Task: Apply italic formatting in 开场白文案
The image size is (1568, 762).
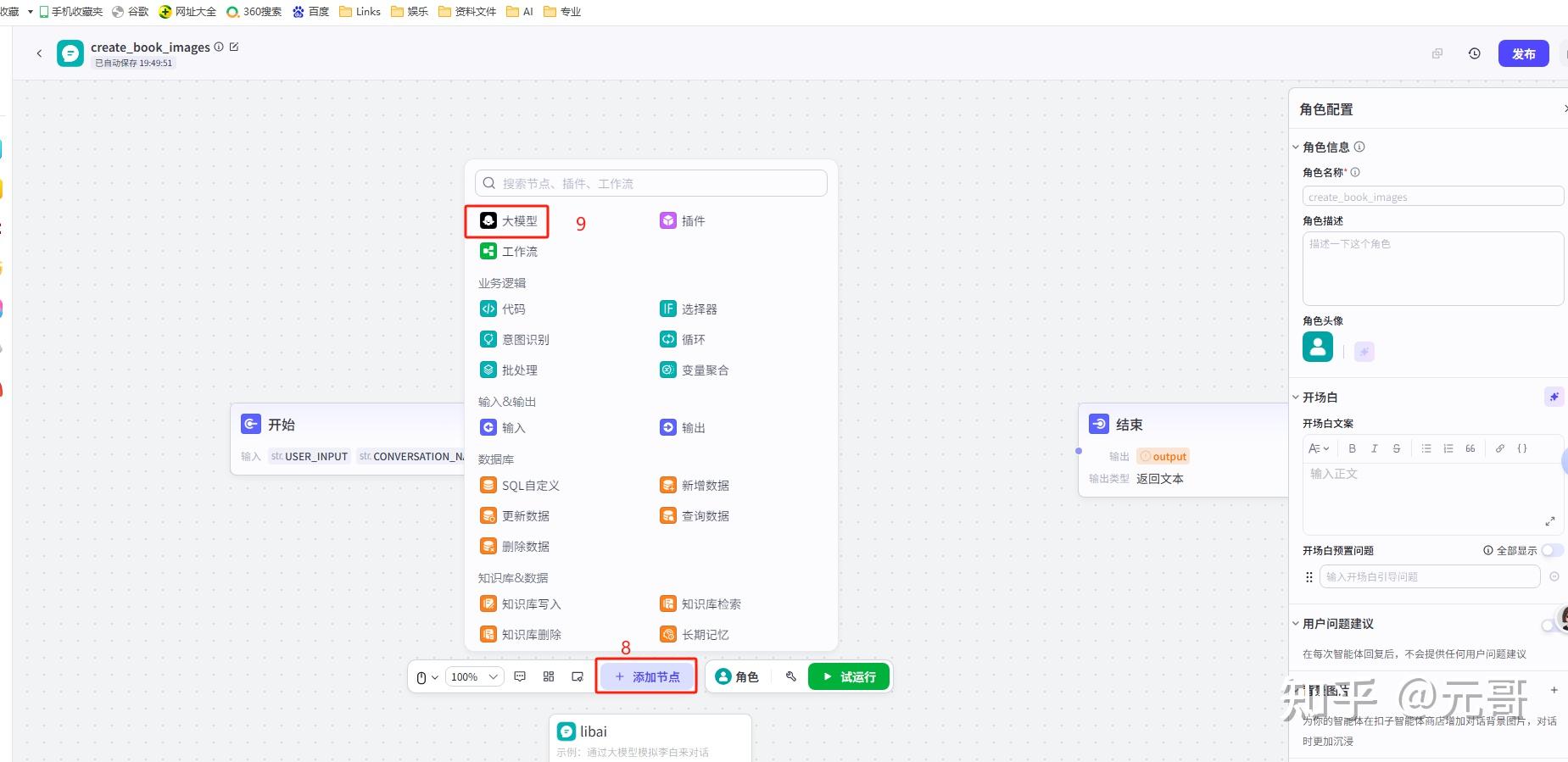Action: (x=1374, y=448)
